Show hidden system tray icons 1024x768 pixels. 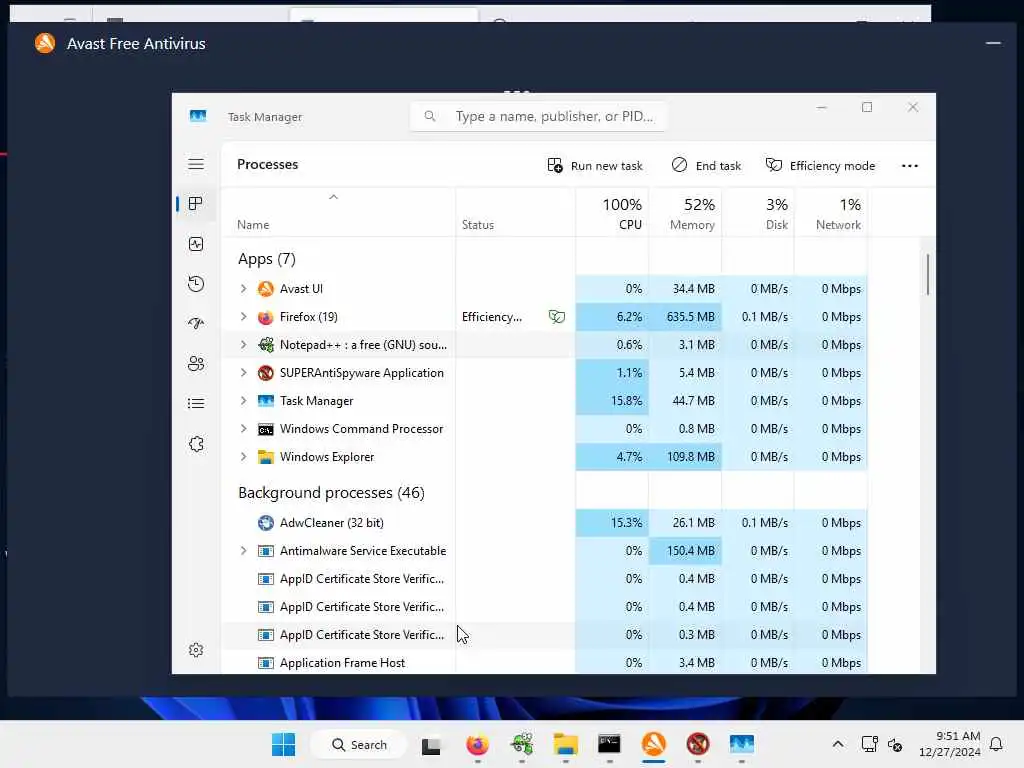[838, 744]
